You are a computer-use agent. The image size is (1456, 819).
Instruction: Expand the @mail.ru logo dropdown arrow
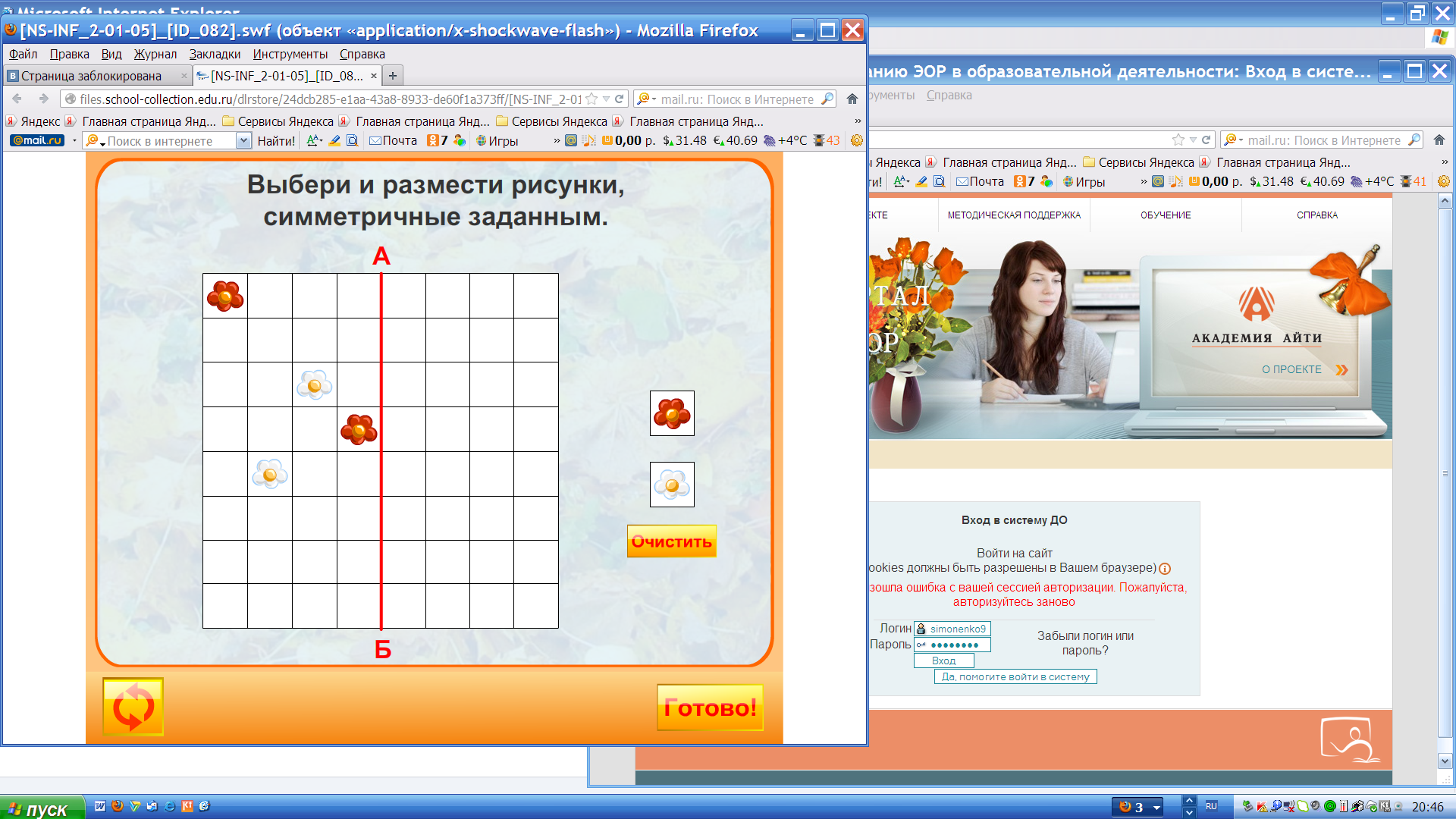pos(74,140)
